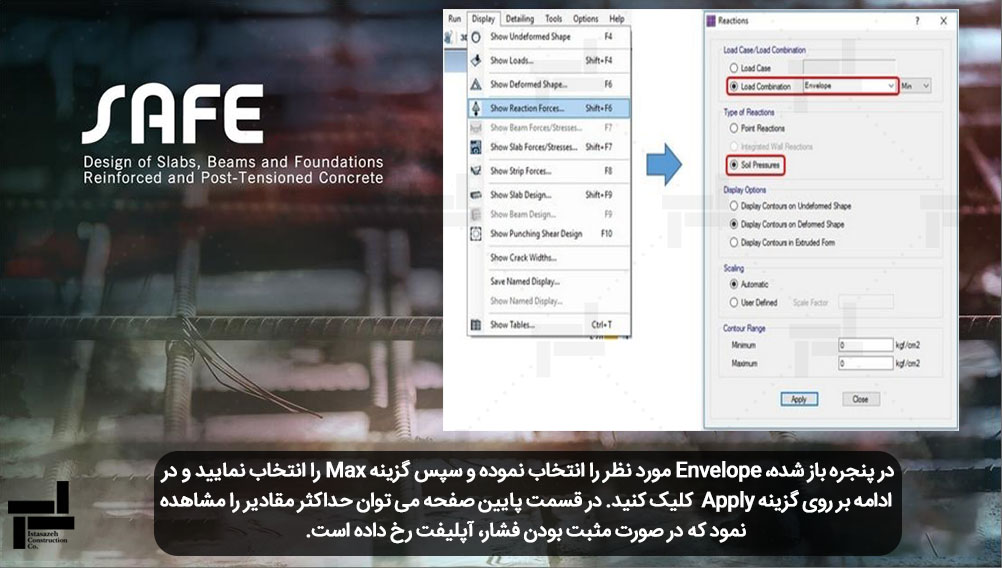Open the Options menu
Screen dimensions: 1002x568
tap(585, 19)
